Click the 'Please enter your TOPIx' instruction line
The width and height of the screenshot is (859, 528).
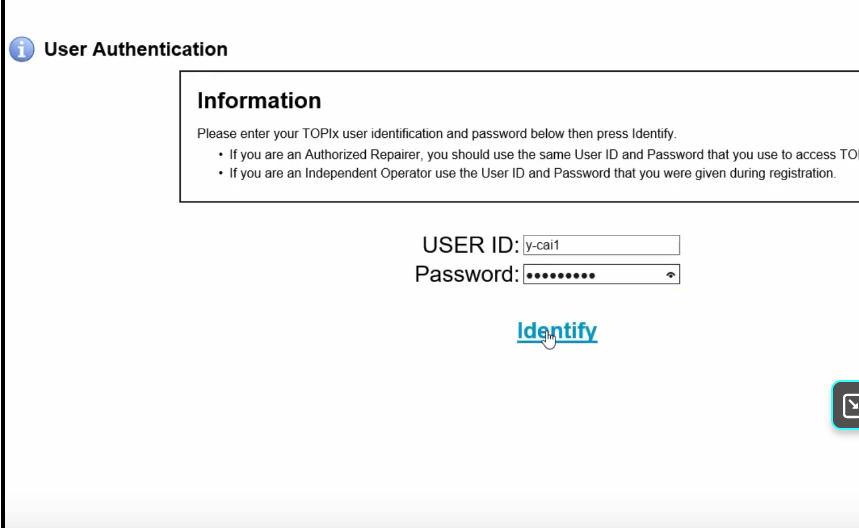pos(437,134)
